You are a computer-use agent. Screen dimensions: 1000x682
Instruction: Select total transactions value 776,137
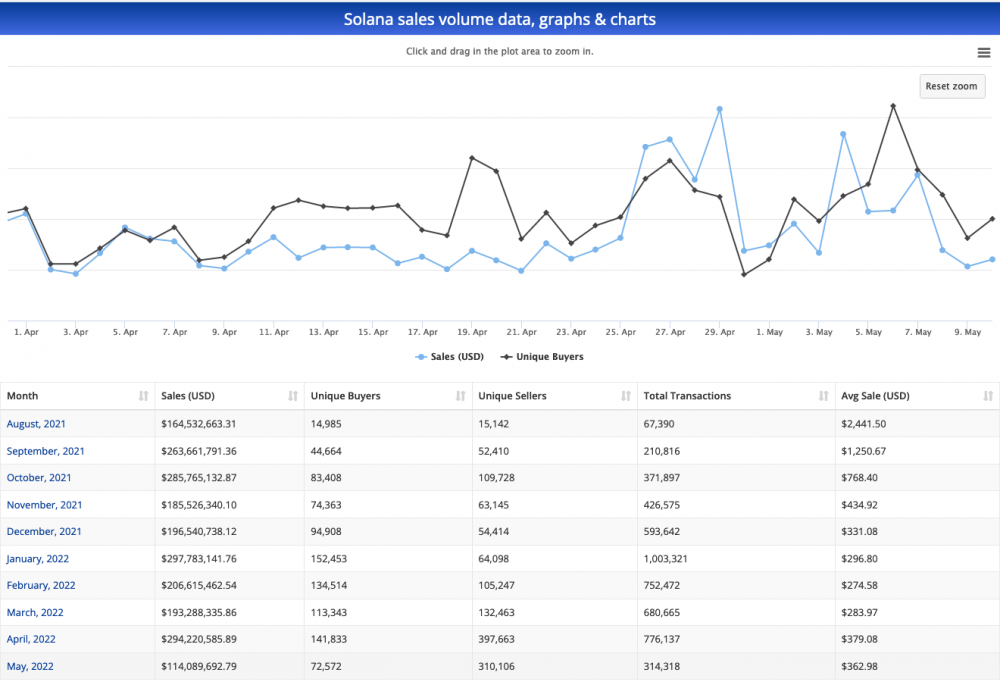tap(661, 639)
